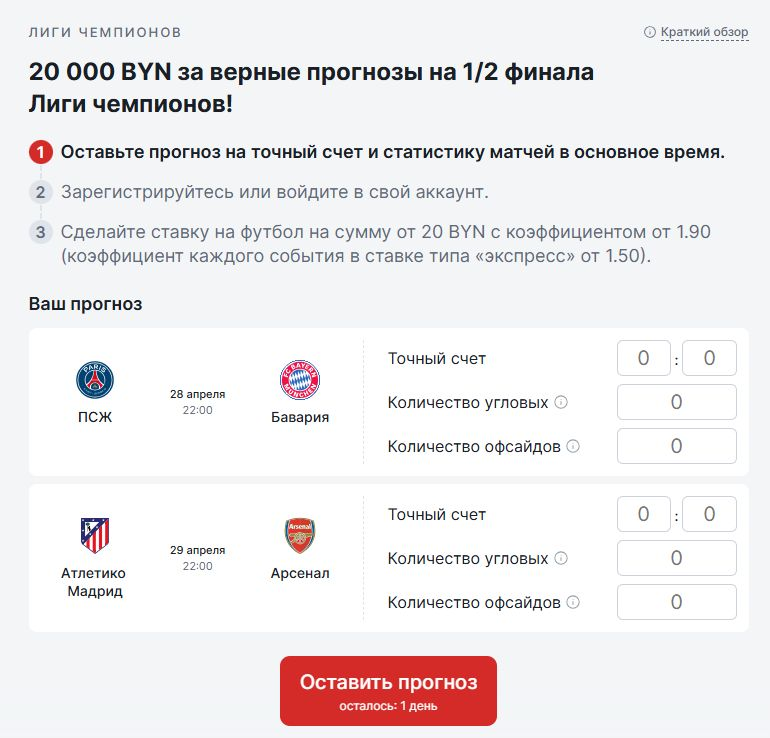Viewport: 770px width, 738px height.
Task: Click the Bayern Munich club logo
Action: pyautogui.click(x=299, y=381)
